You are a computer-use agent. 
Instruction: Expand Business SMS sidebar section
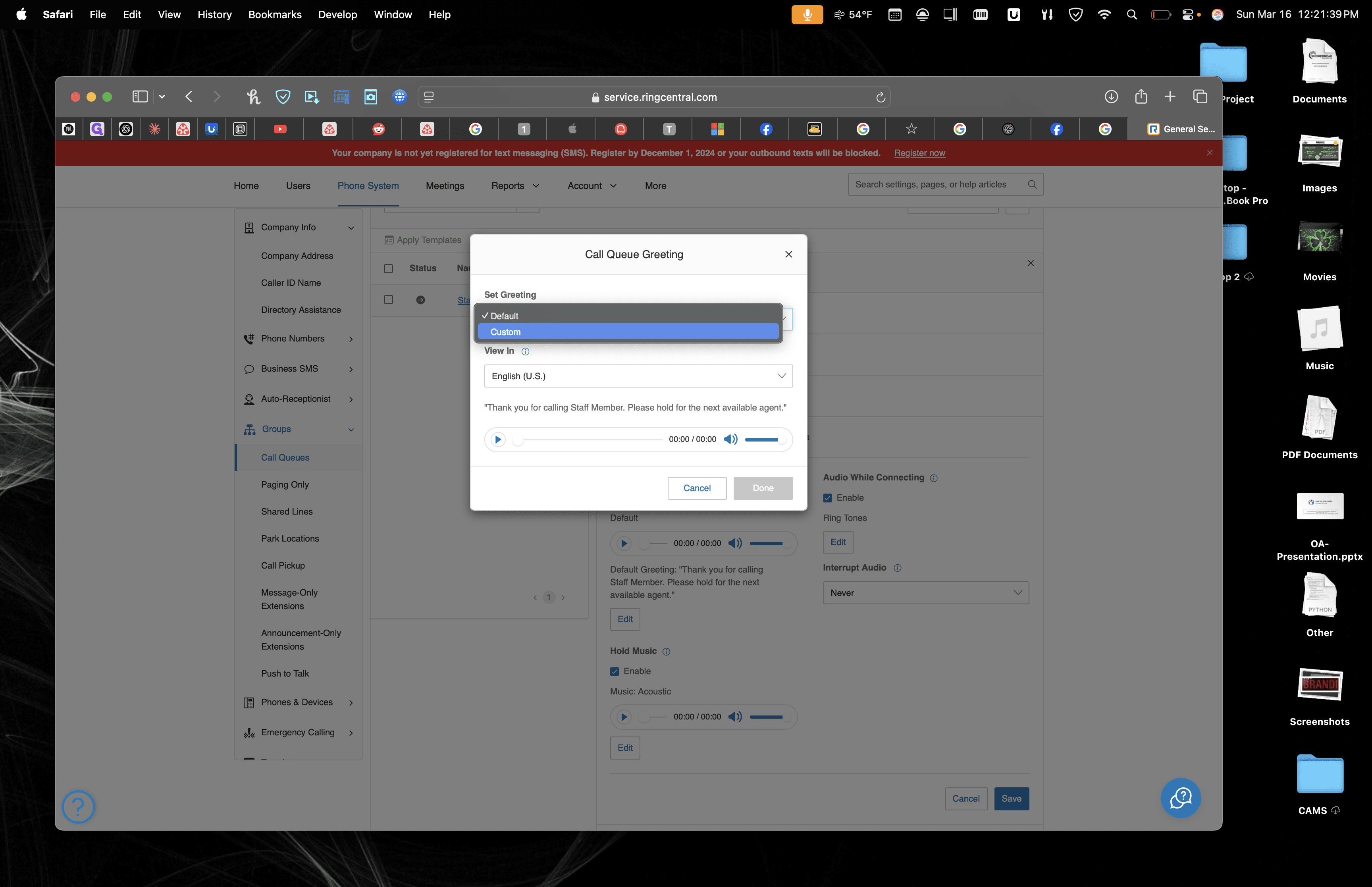tap(299, 368)
